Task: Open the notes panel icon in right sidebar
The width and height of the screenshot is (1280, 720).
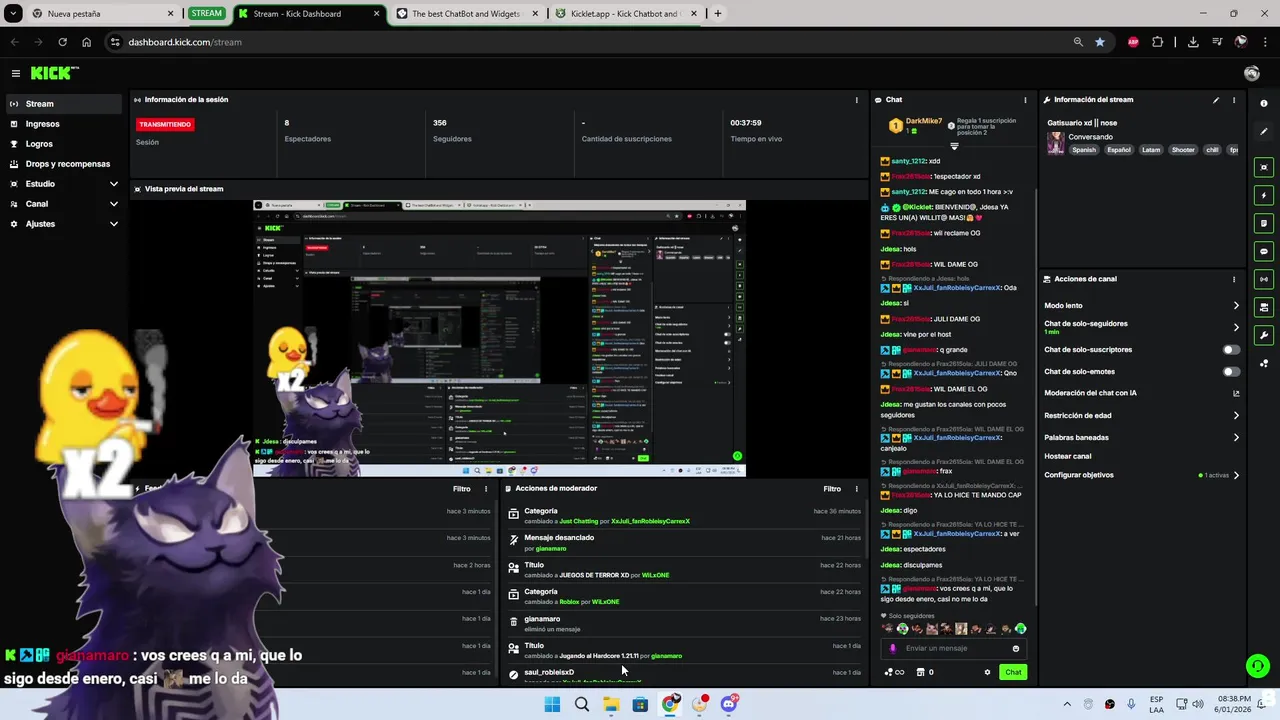Action: (x=1264, y=223)
